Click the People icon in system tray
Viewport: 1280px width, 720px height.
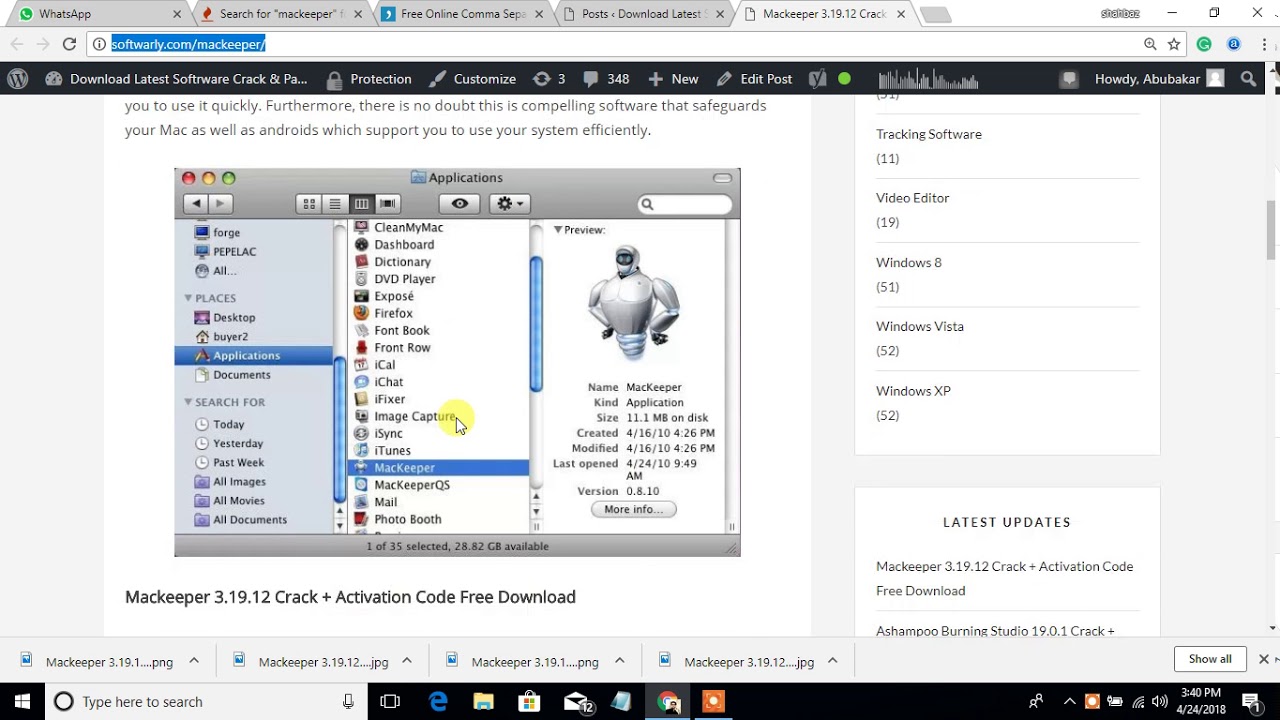[1036, 701]
